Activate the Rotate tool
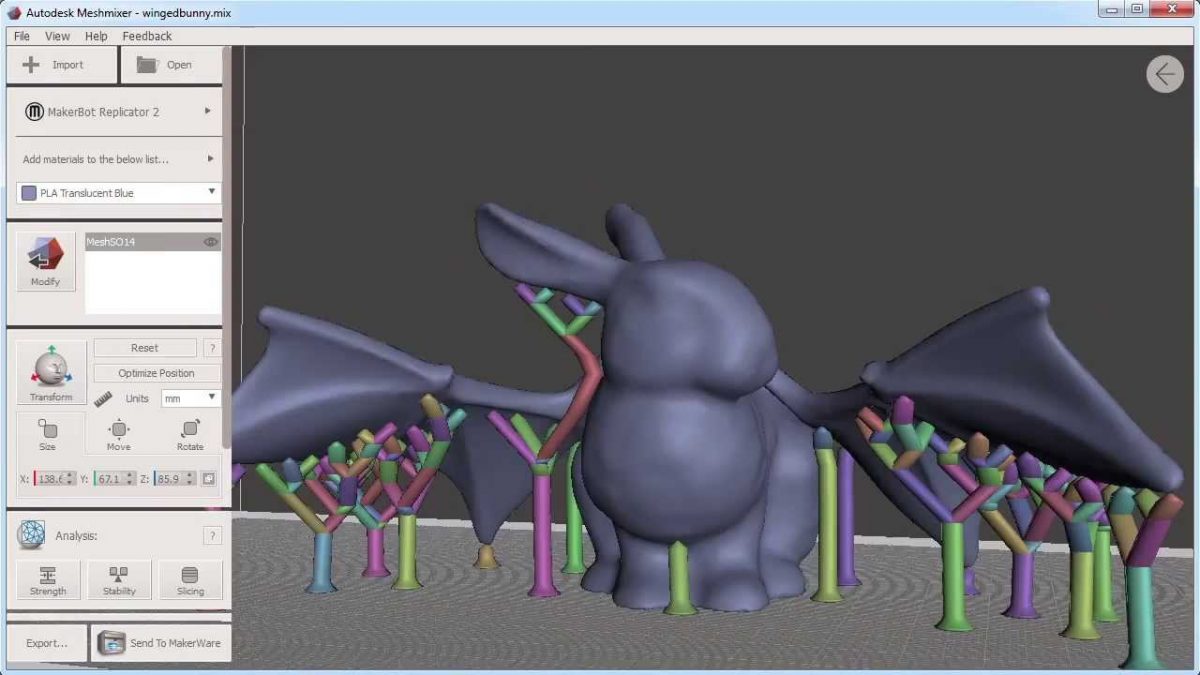Screen dimensions: 1200x675 [189, 434]
